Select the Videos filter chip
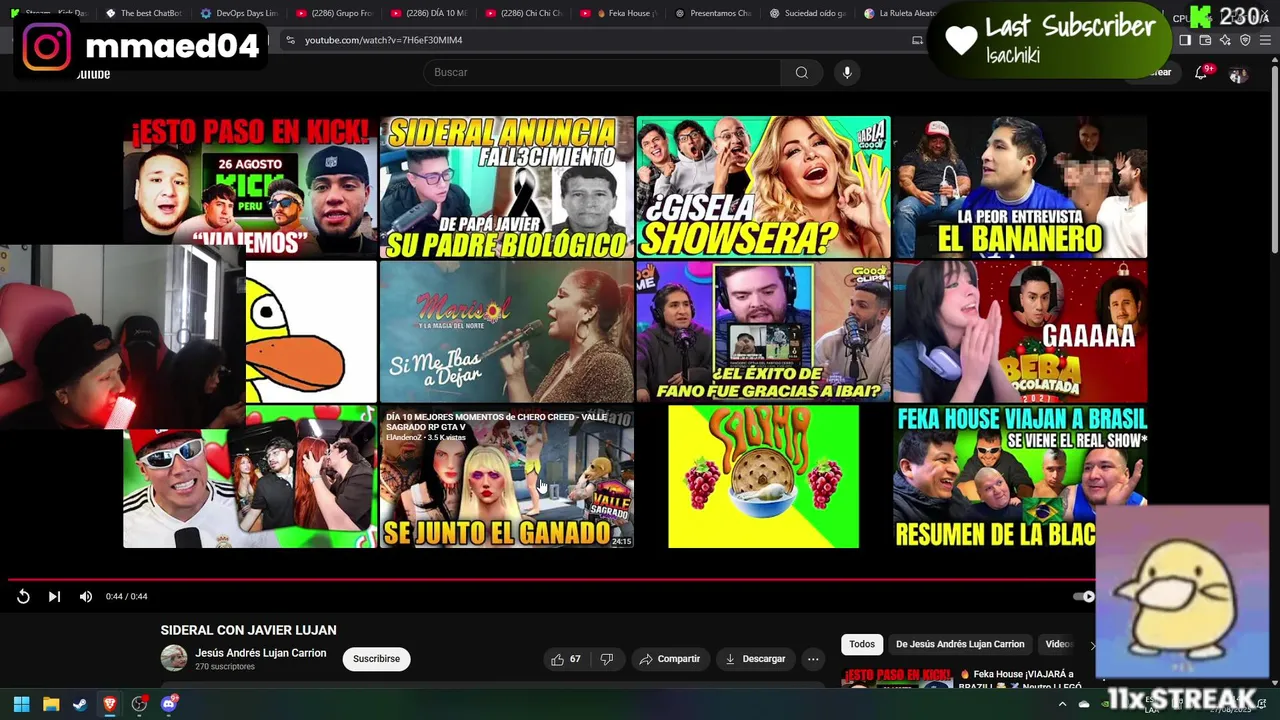 tap(1058, 644)
